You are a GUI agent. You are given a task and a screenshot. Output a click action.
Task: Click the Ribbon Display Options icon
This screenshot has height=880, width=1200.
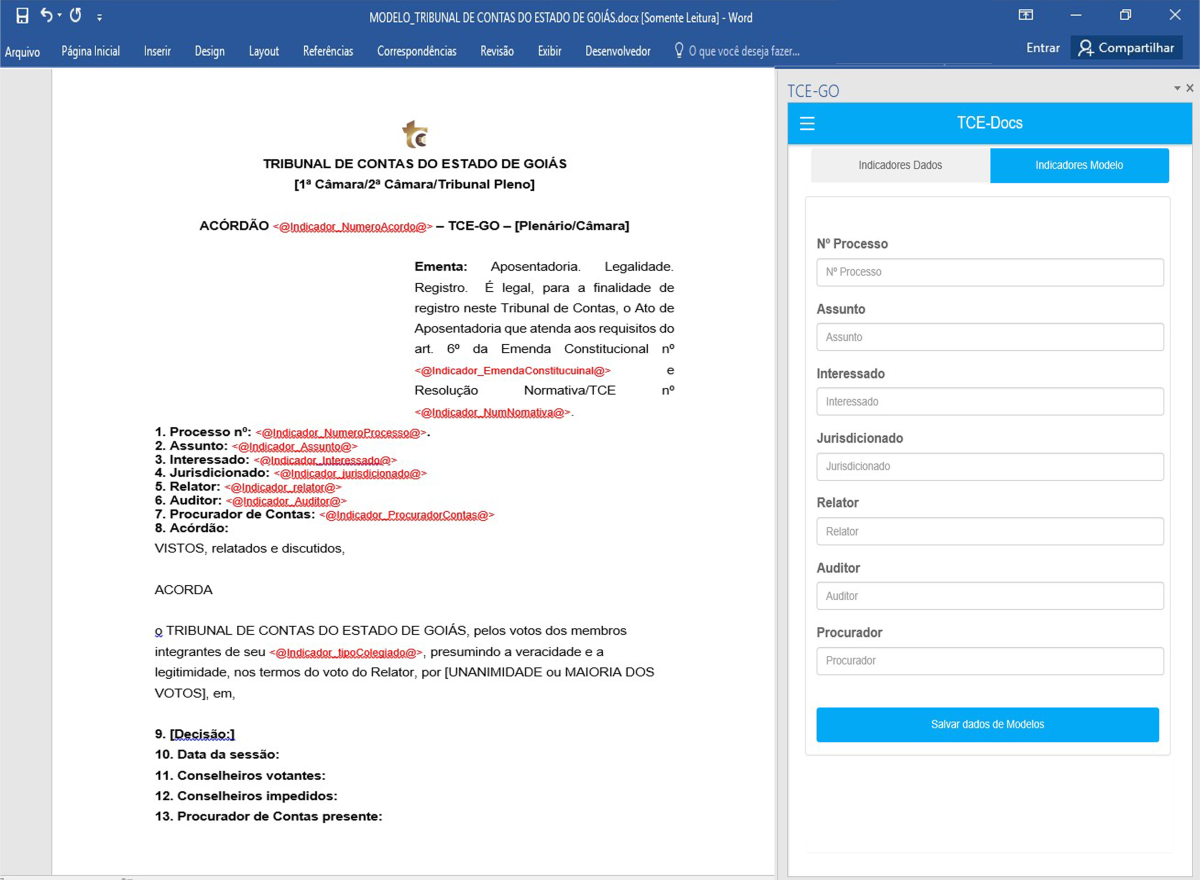tap(1025, 16)
